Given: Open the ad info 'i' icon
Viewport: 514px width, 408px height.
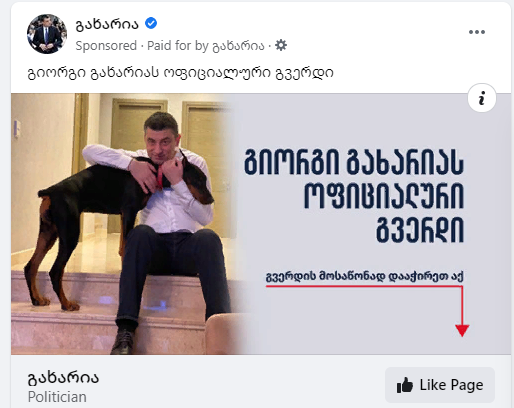Looking at the screenshot, I should [x=482, y=98].
